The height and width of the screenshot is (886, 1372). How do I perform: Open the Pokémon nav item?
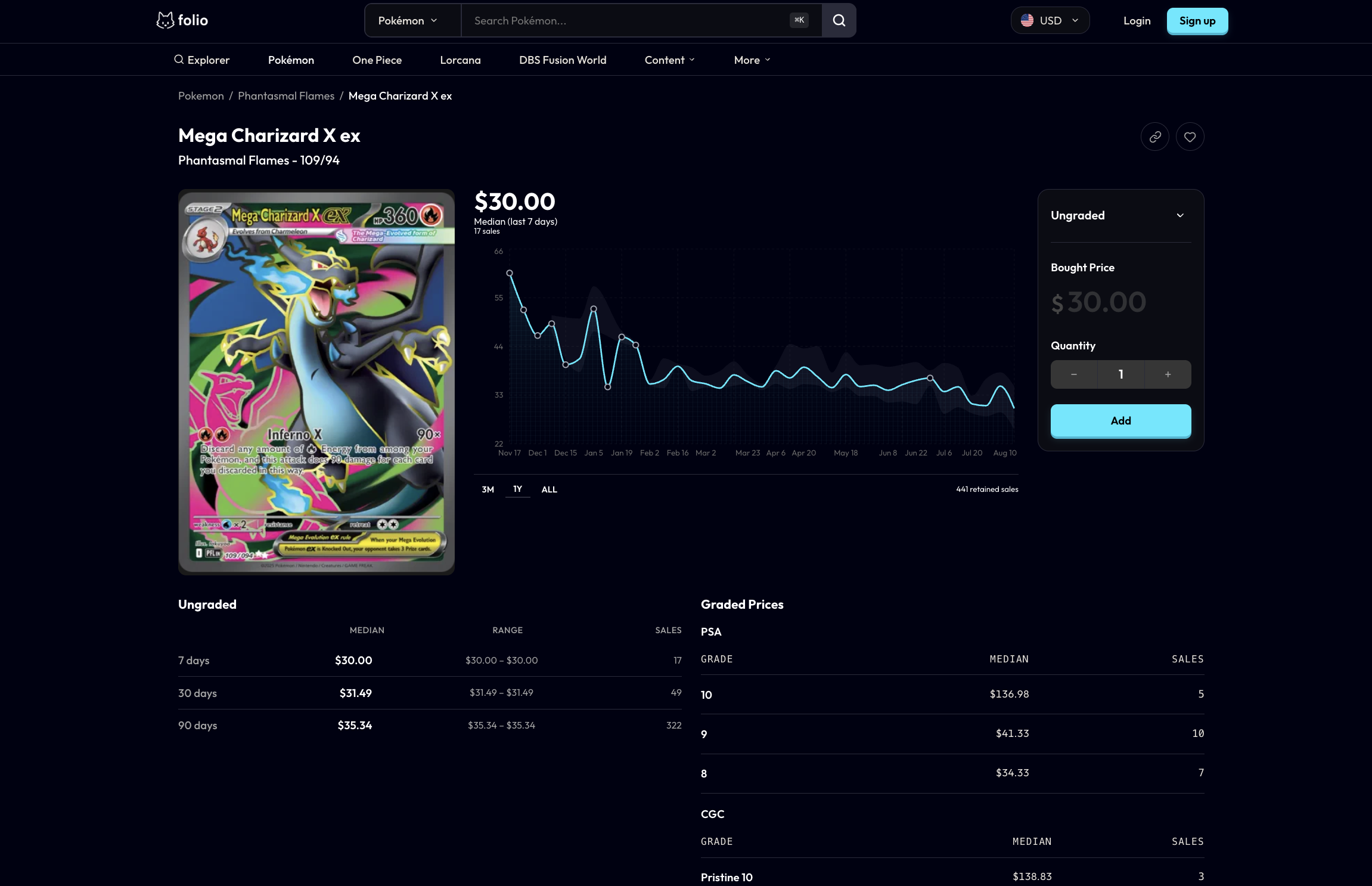click(291, 60)
